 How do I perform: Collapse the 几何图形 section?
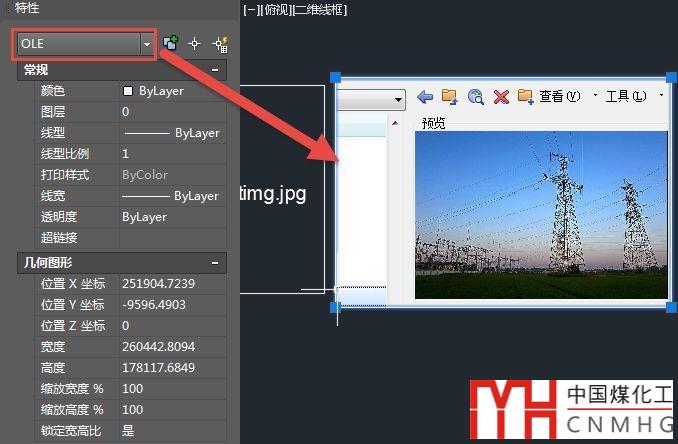coord(215,263)
